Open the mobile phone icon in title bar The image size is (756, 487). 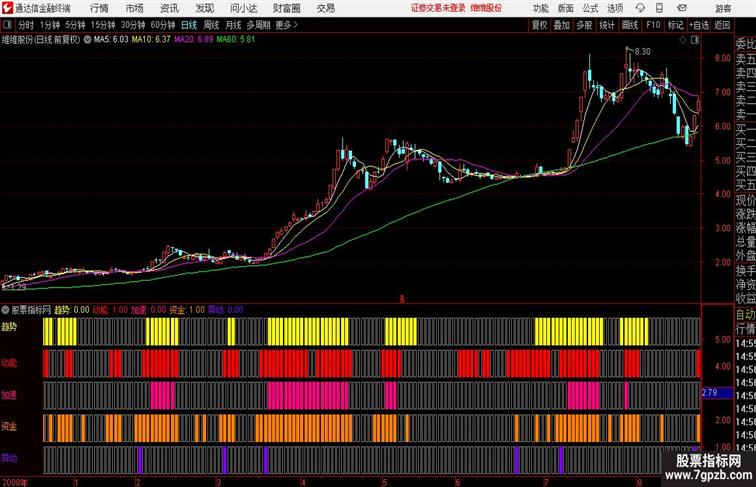pos(659,8)
